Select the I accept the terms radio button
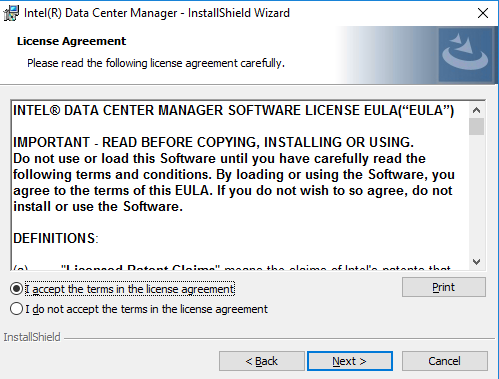The height and width of the screenshot is (379, 499). (x=16, y=289)
